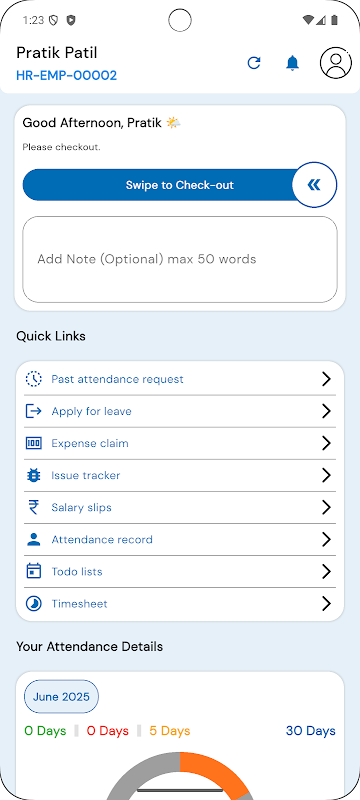Tap the Swipe to Check-out slider handle
The image size is (360, 800).
(315, 185)
